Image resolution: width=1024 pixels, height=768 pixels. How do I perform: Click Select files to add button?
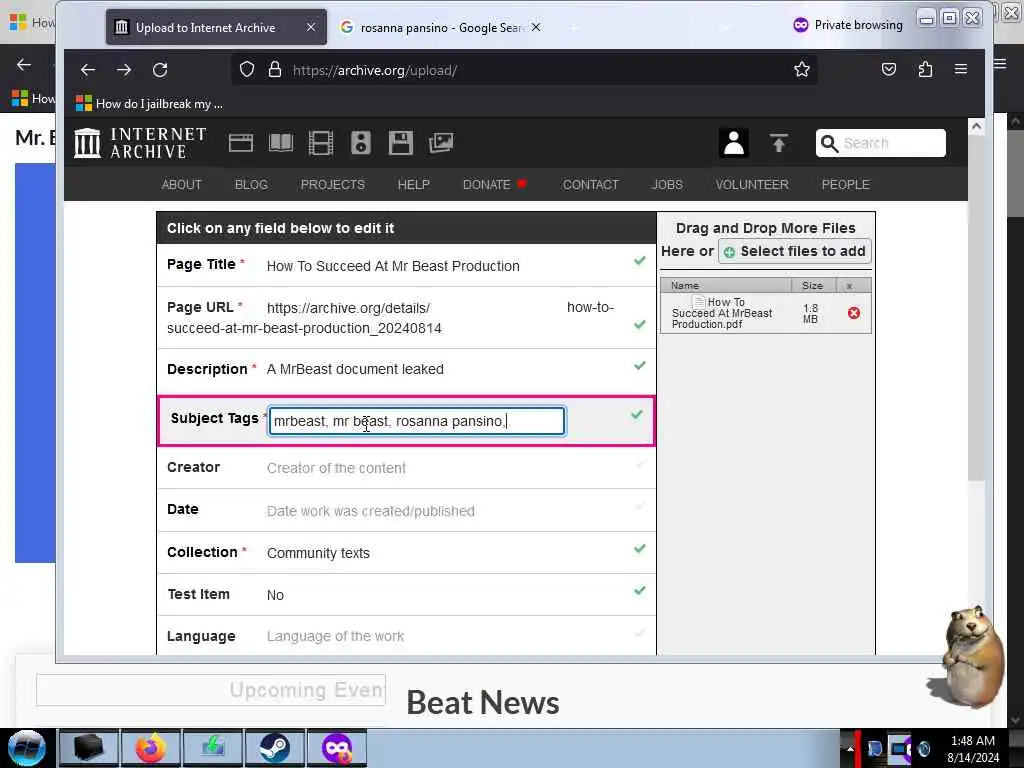(x=795, y=251)
